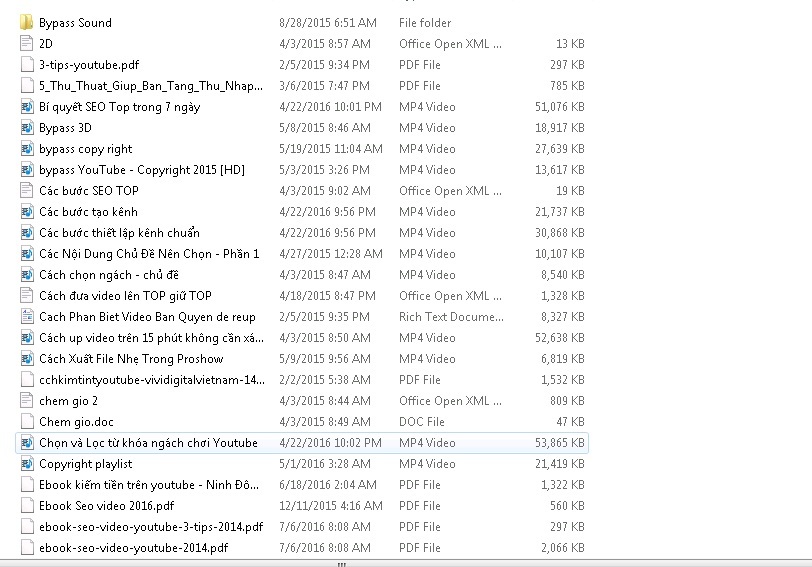Select the Ebook Seo video 2016.pdf name
The image size is (812, 567).
click(x=107, y=506)
